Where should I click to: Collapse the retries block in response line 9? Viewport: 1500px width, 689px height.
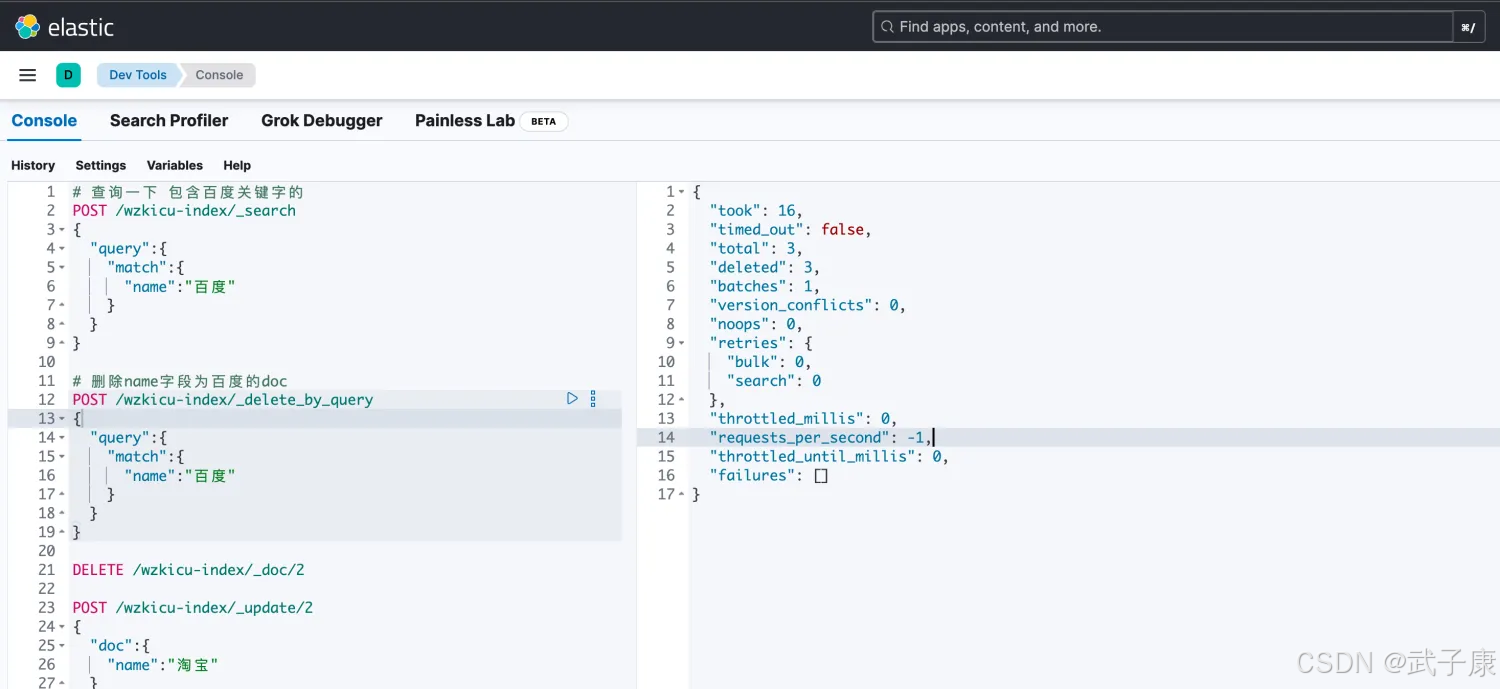(x=682, y=343)
